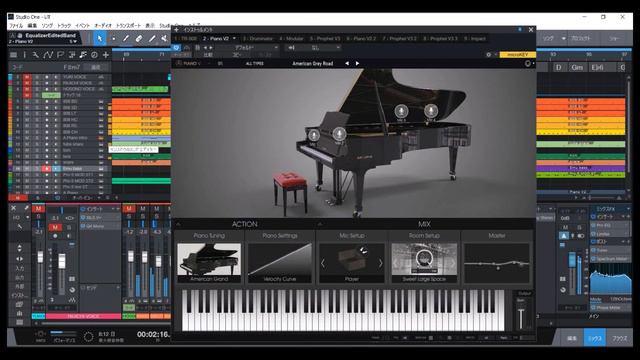The image size is (640, 360).
Task: Click microphone icon over piano lid right
Action: [431, 111]
